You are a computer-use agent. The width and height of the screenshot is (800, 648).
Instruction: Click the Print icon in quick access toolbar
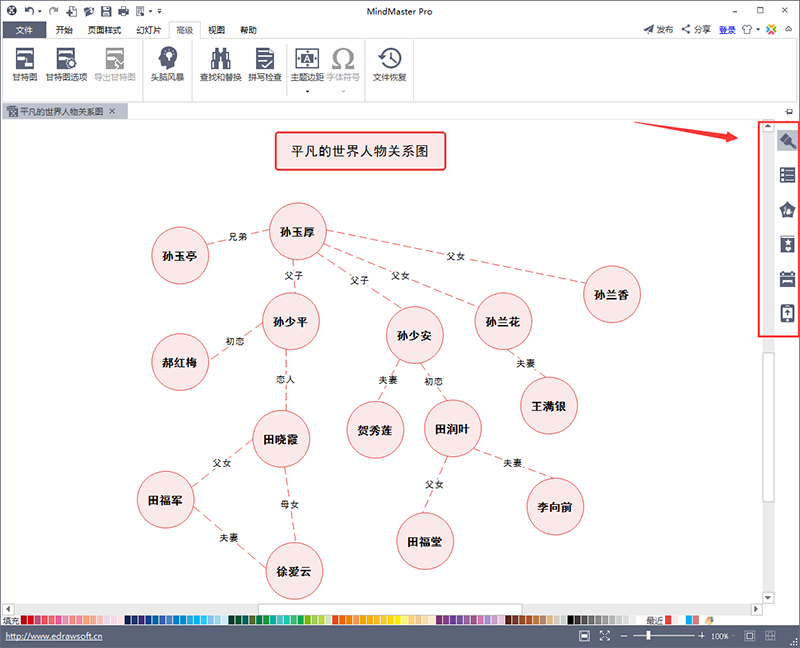[123, 11]
